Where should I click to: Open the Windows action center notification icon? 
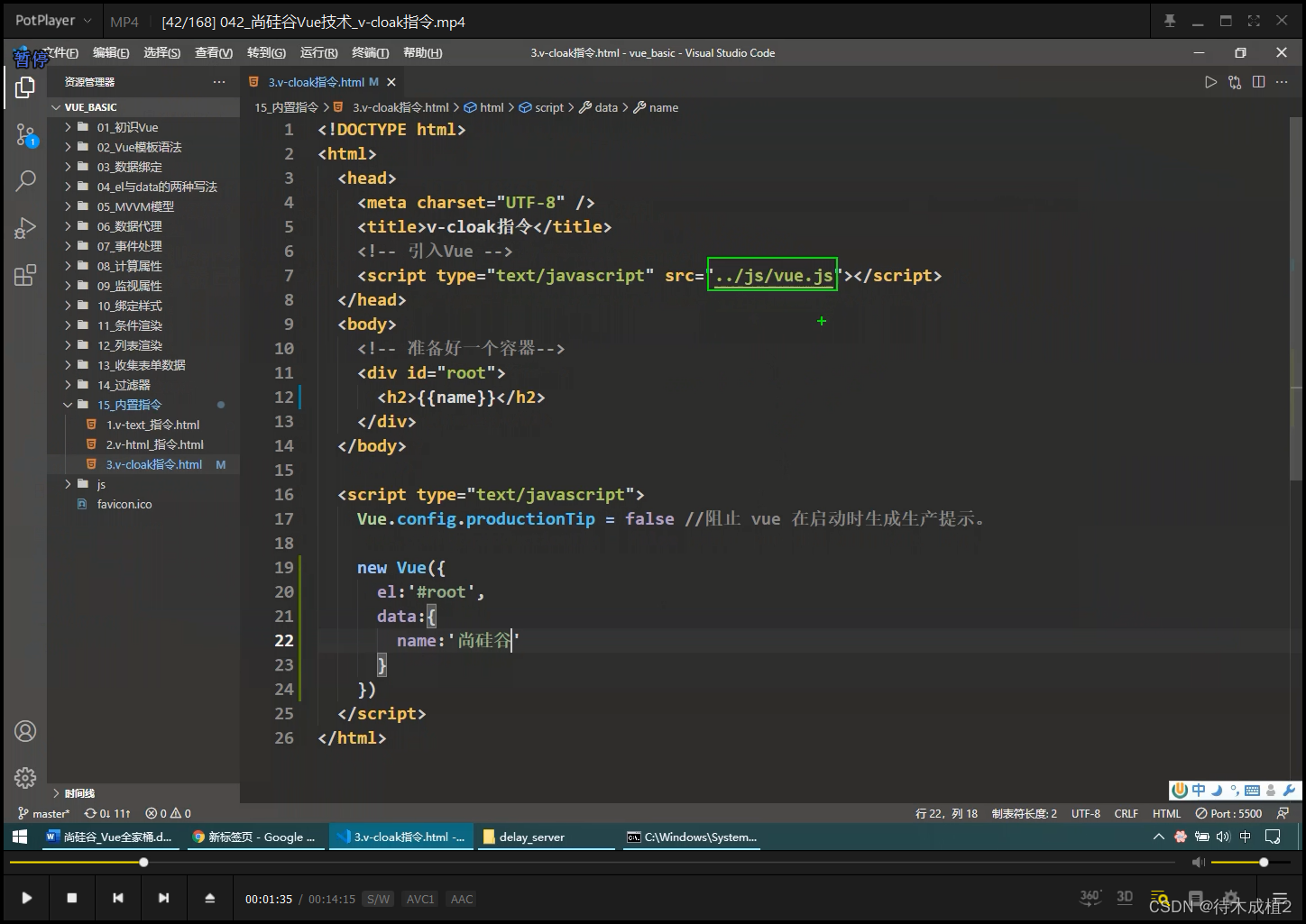[x=1273, y=837]
